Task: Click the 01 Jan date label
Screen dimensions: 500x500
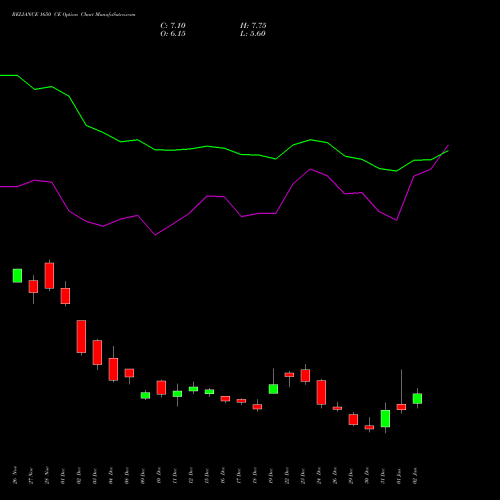Action: click(399, 475)
